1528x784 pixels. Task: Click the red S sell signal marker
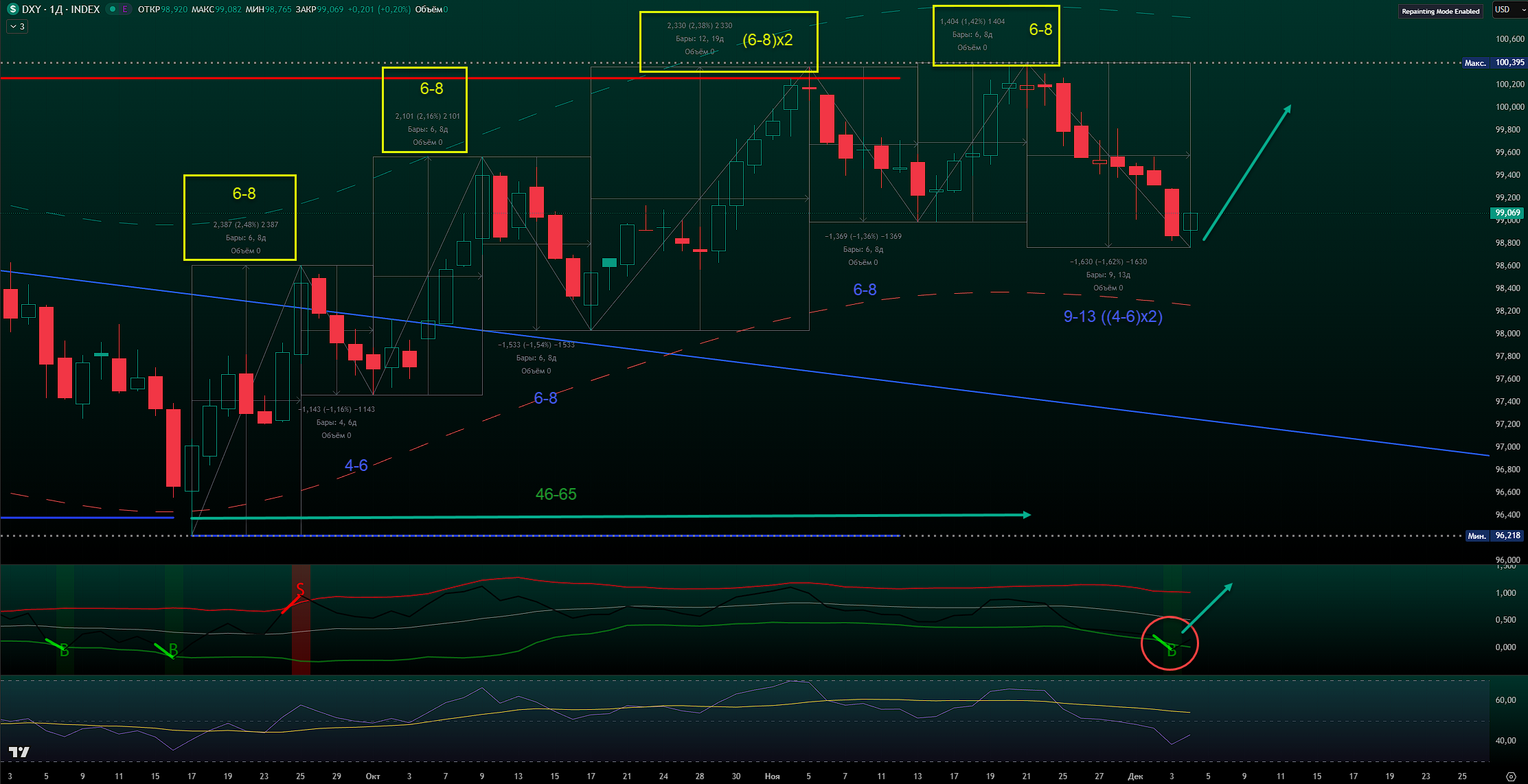[300, 589]
